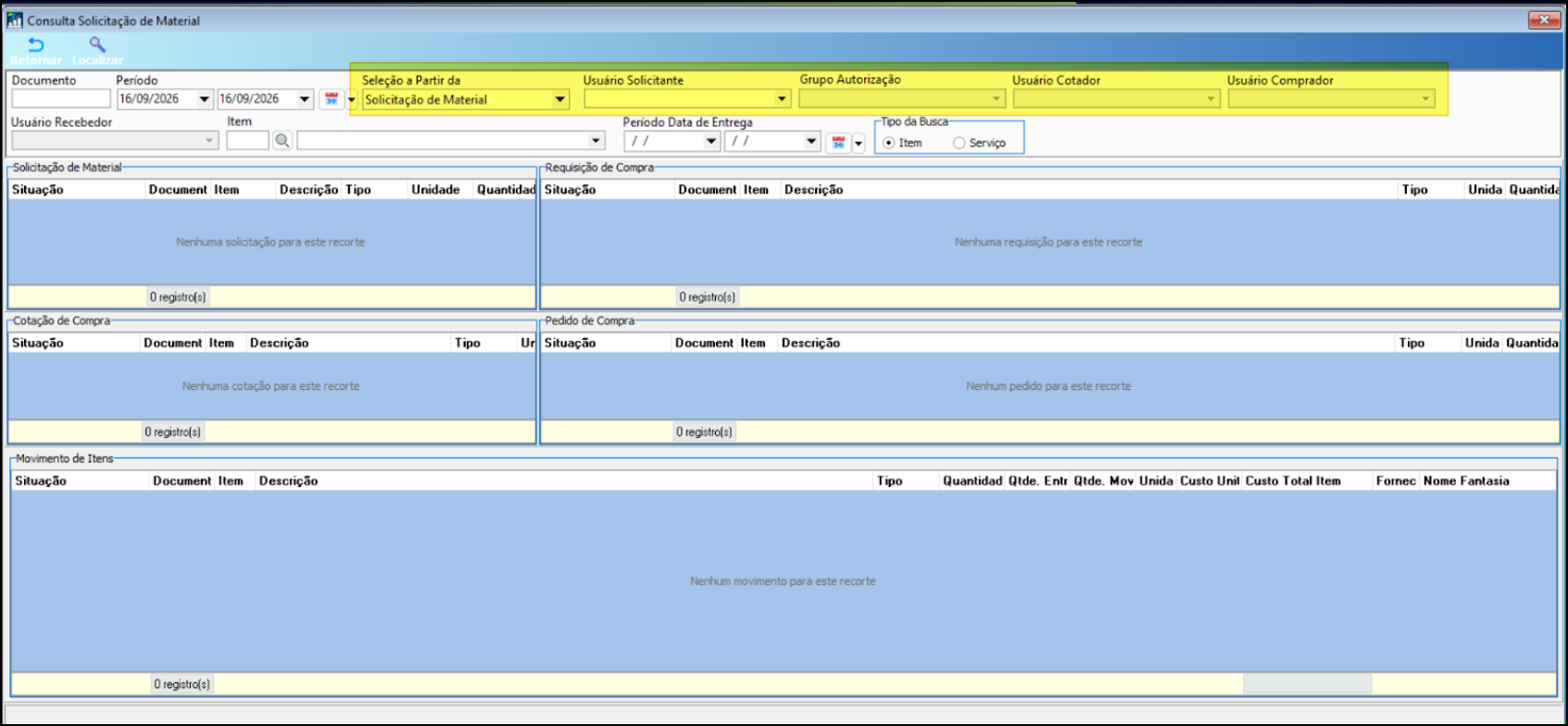Click the Retornar toolbar icon

point(36,44)
